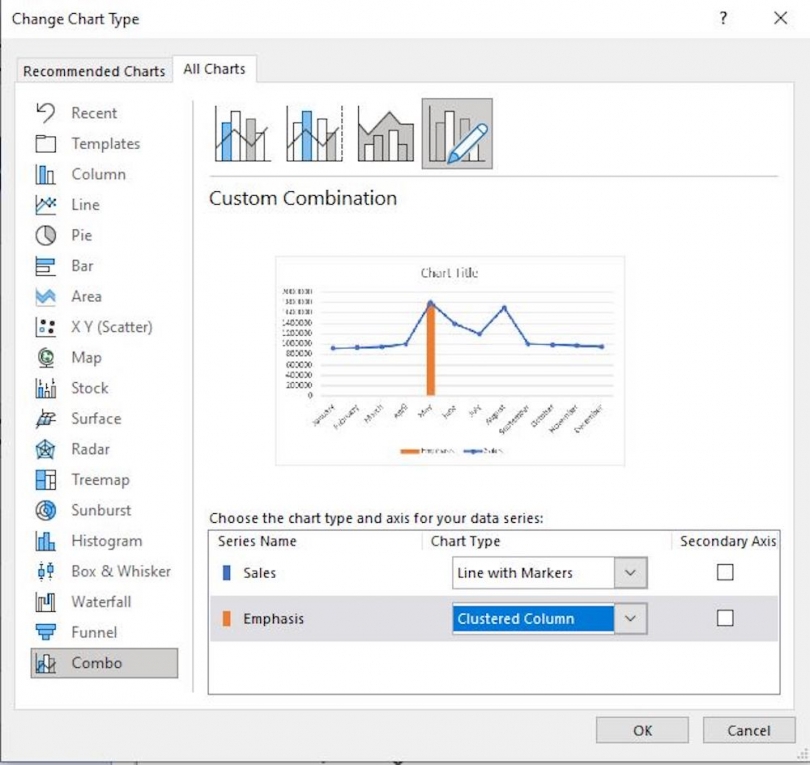Confirm changes with the OK button
810x765 pixels.
tap(641, 730)
